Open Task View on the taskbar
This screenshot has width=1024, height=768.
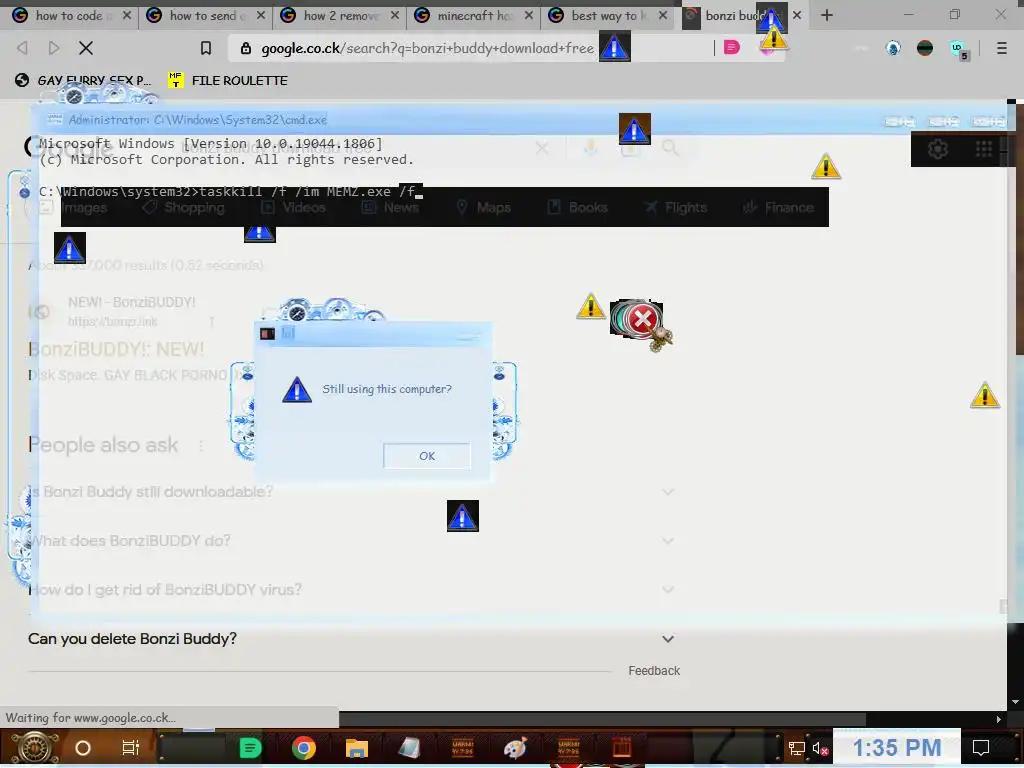pos(131,748)
